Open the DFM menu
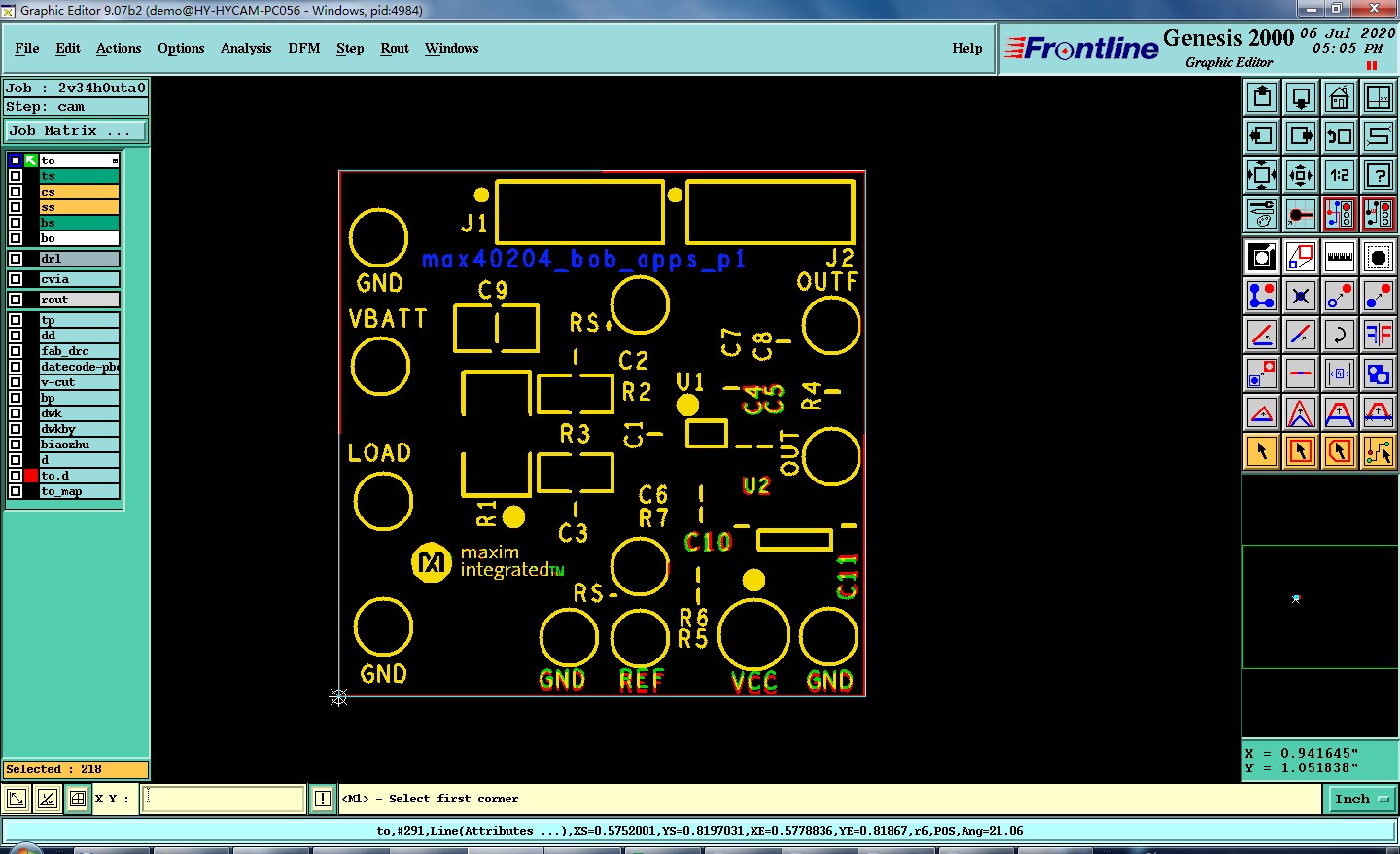 click(x=304, y=48)
